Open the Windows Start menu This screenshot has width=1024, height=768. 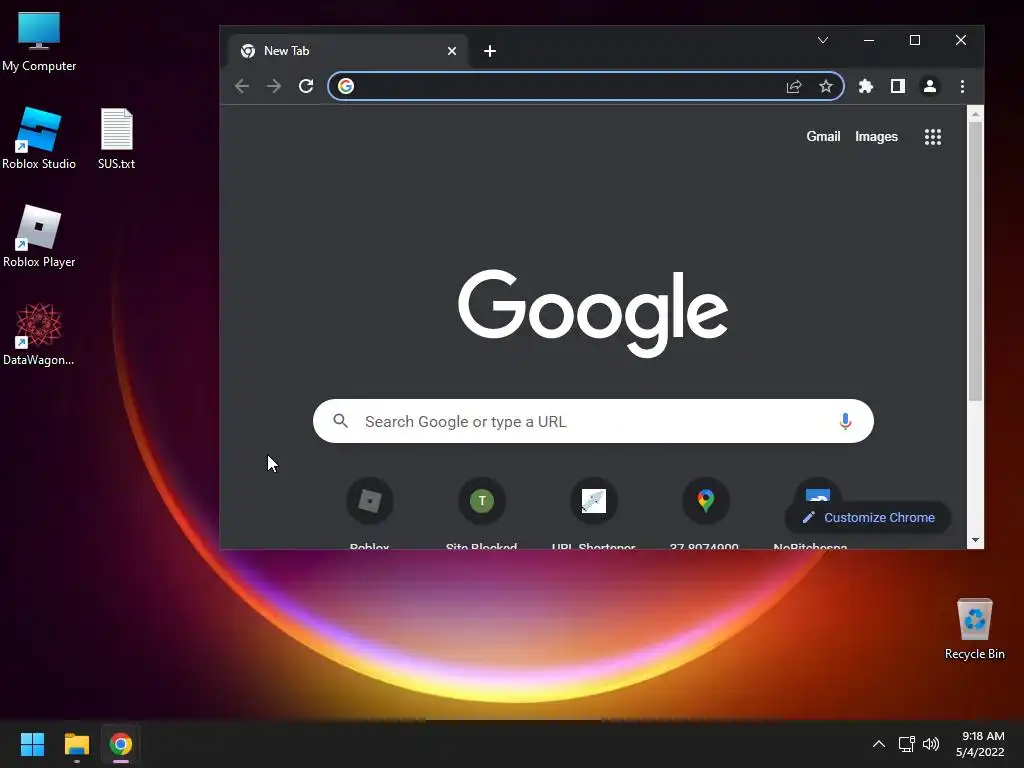point(32,744)
